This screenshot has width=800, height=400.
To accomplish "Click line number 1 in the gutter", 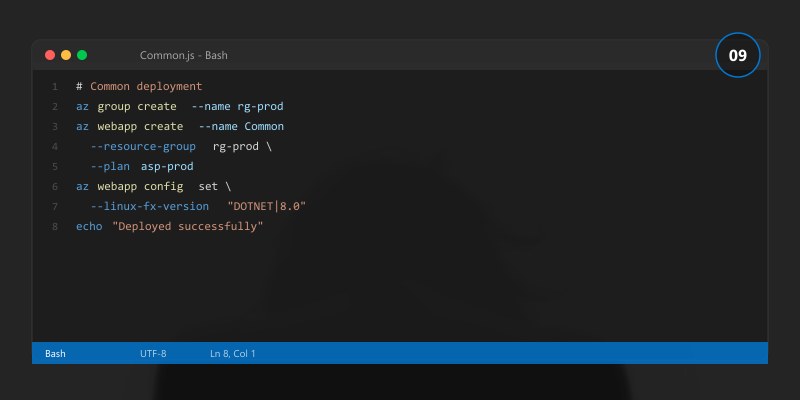I will 55,87.
